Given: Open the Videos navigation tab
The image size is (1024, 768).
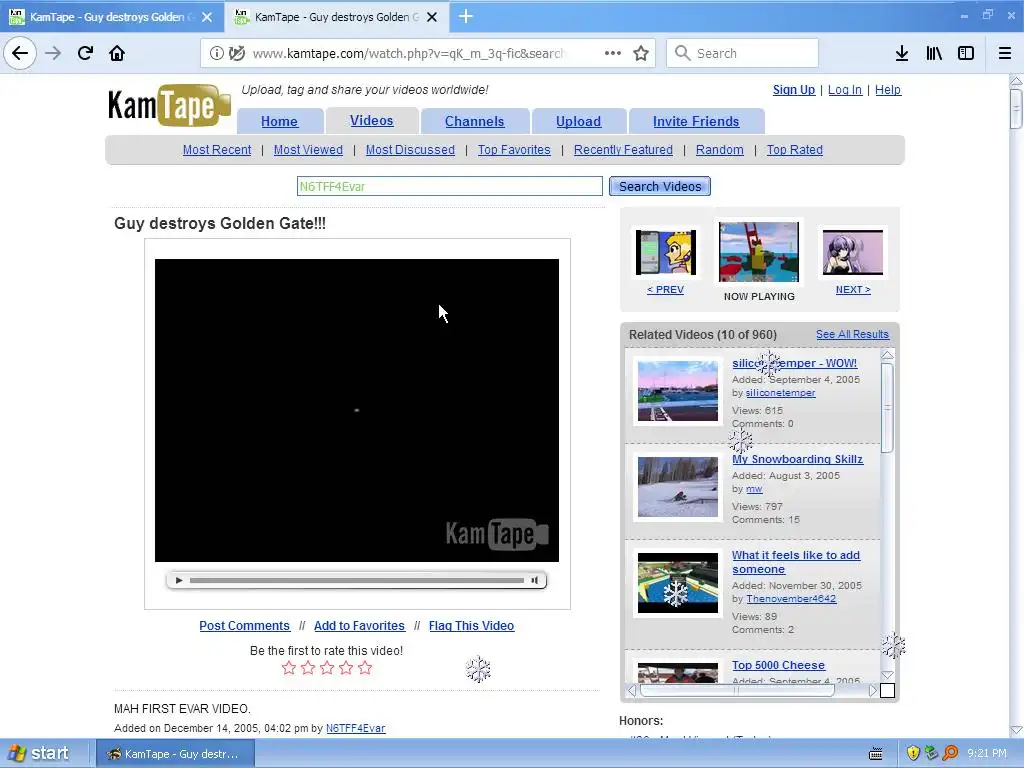Looking at the screenshot, I should coord(372,121).
